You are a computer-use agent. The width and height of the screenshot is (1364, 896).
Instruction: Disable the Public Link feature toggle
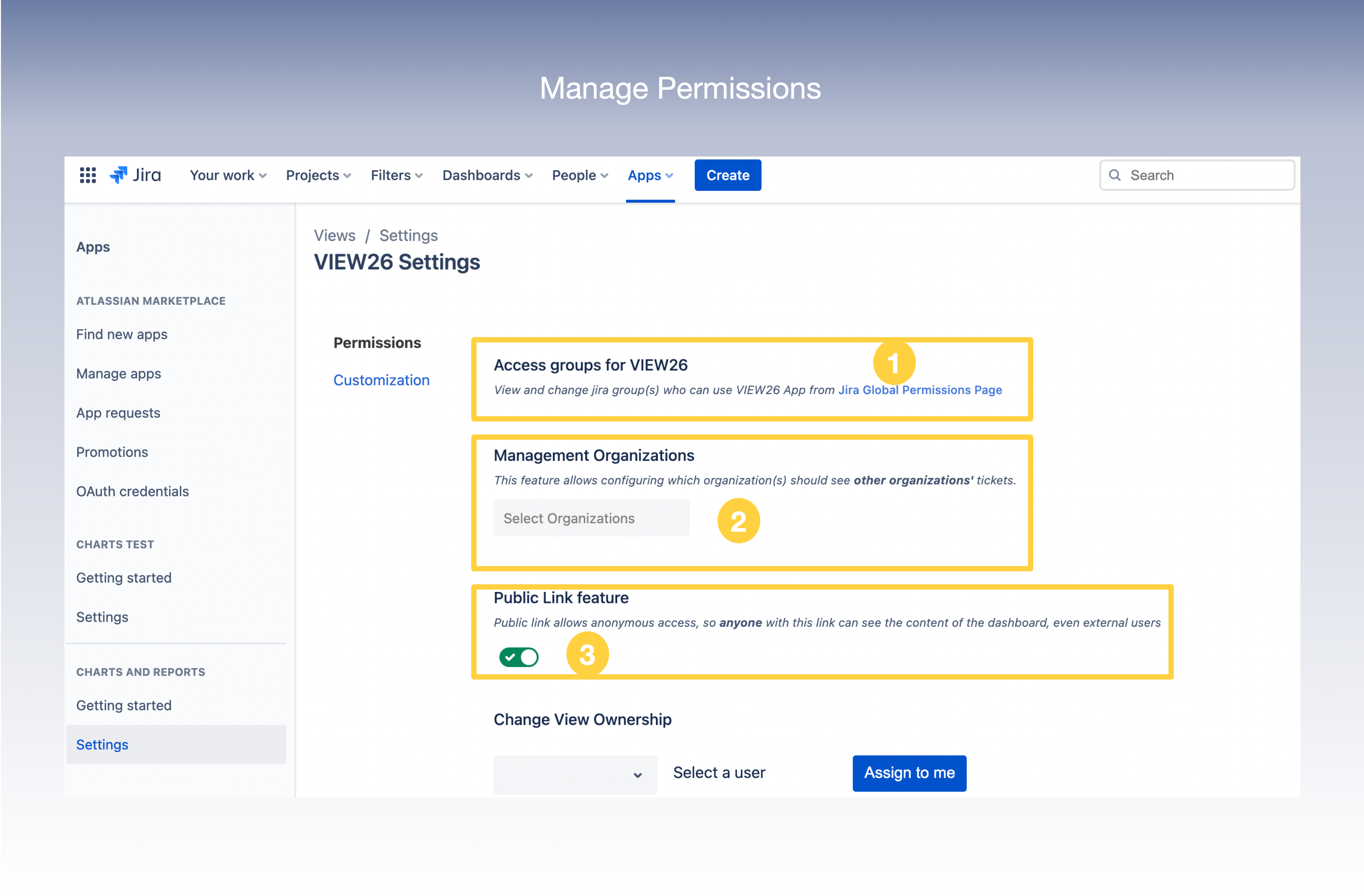pos(519,657)
